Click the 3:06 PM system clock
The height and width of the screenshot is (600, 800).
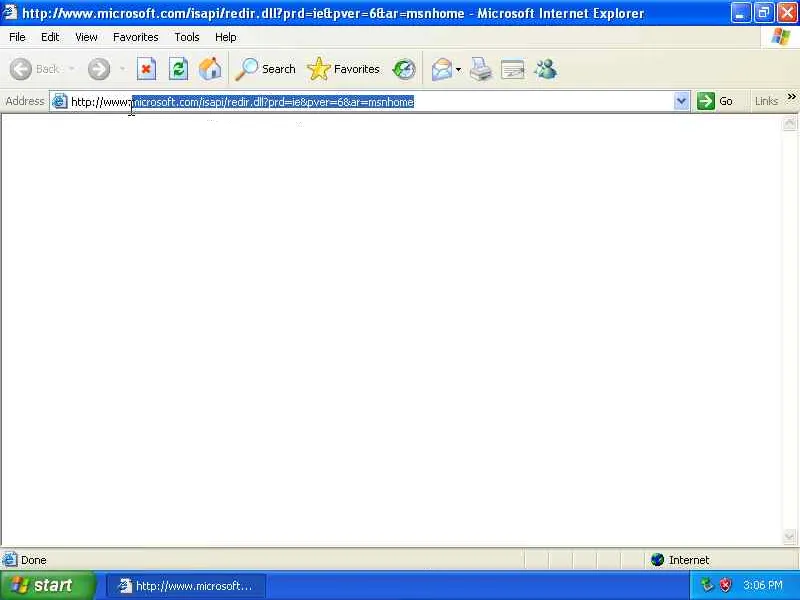click(x=762, y=585)
